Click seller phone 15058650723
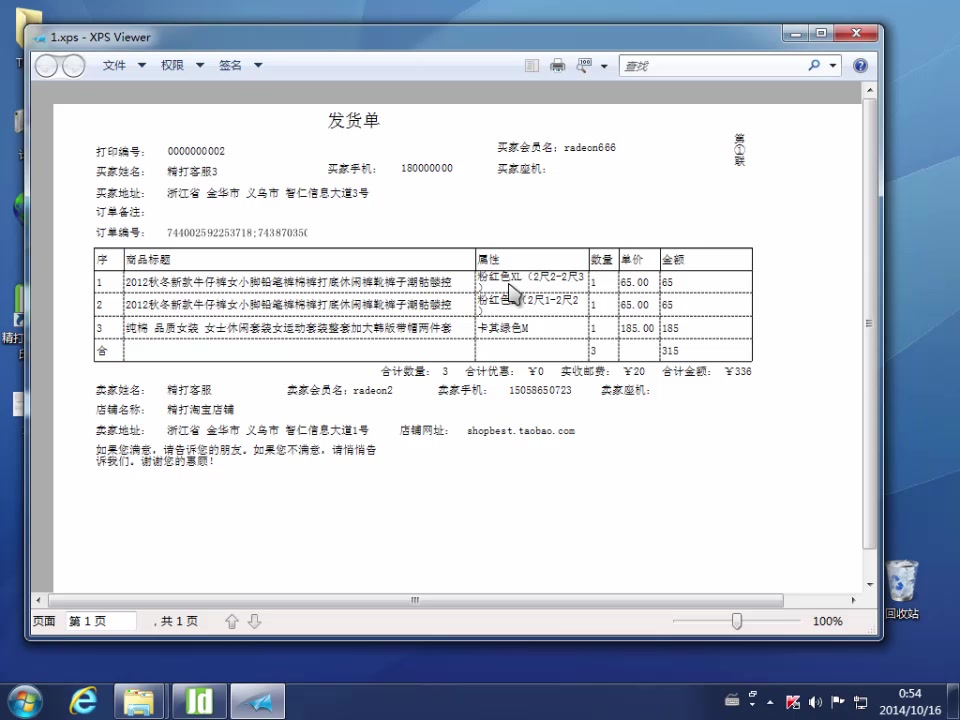960x720 pixels. pyautogui.click(x=540, y=390)
